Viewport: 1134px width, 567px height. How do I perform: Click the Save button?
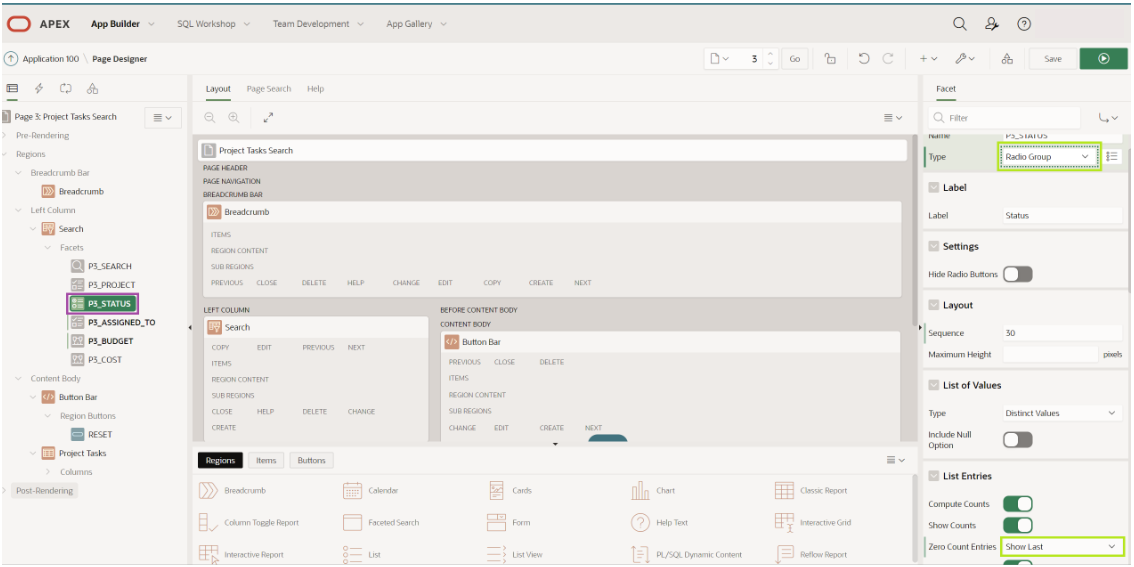(x=1053, y=59)
